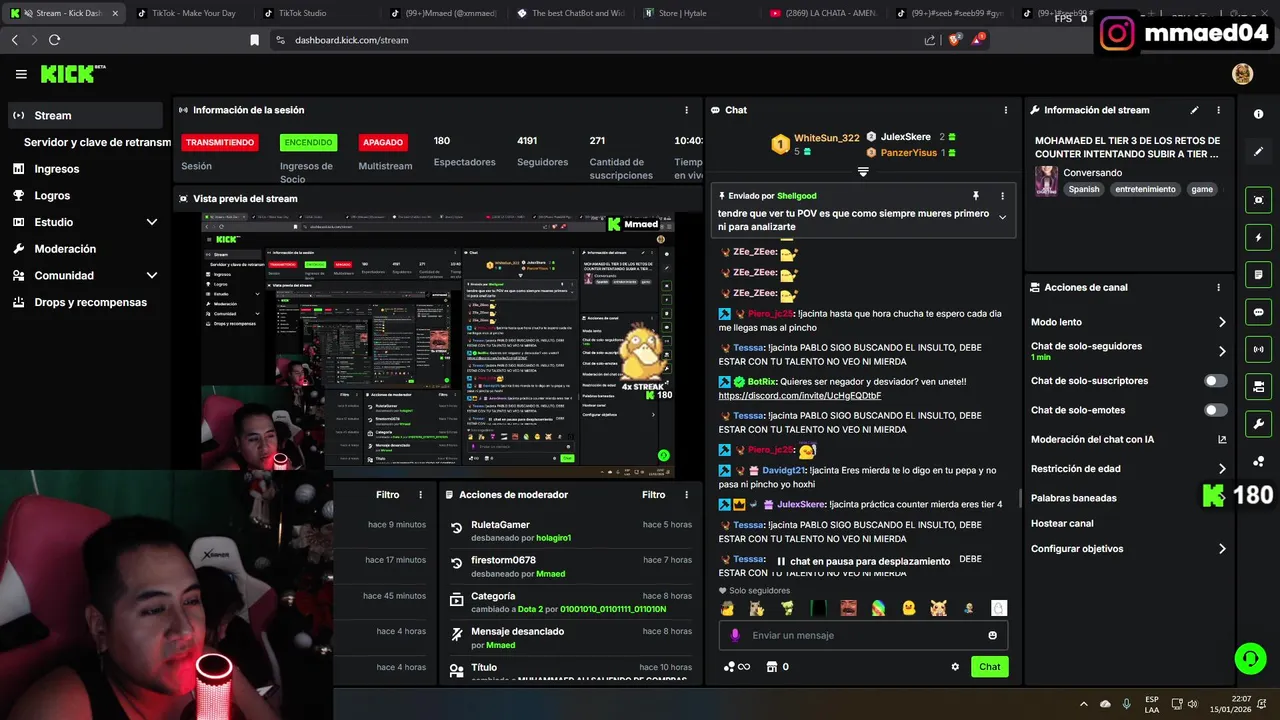This screenshot has height=720, width=1280.
Task: Select the yellow duck emote
Action: (909, 608)
